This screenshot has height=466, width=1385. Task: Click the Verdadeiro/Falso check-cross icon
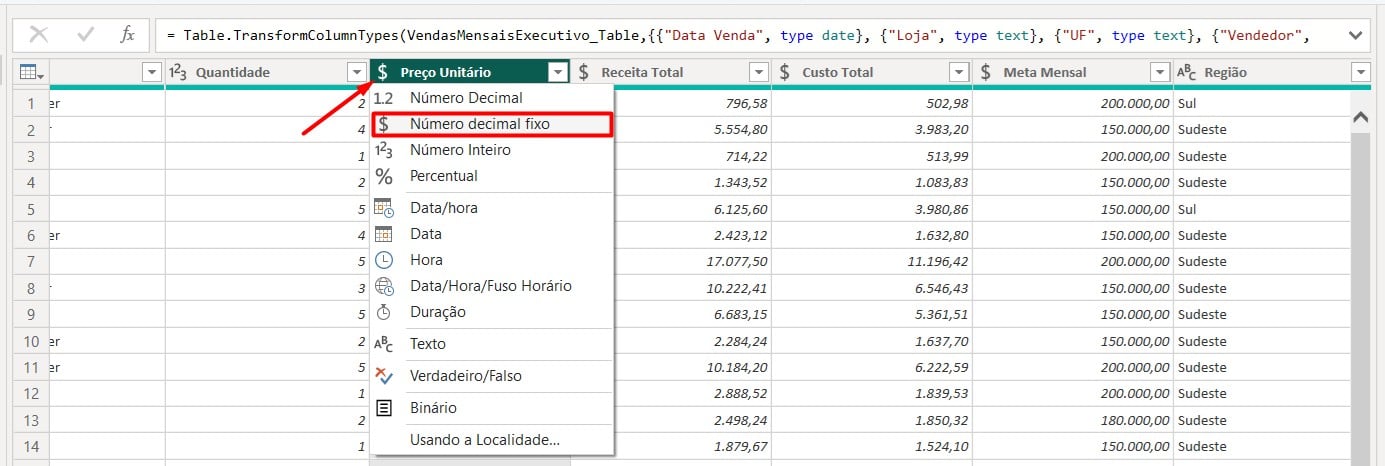coord(384,376)
